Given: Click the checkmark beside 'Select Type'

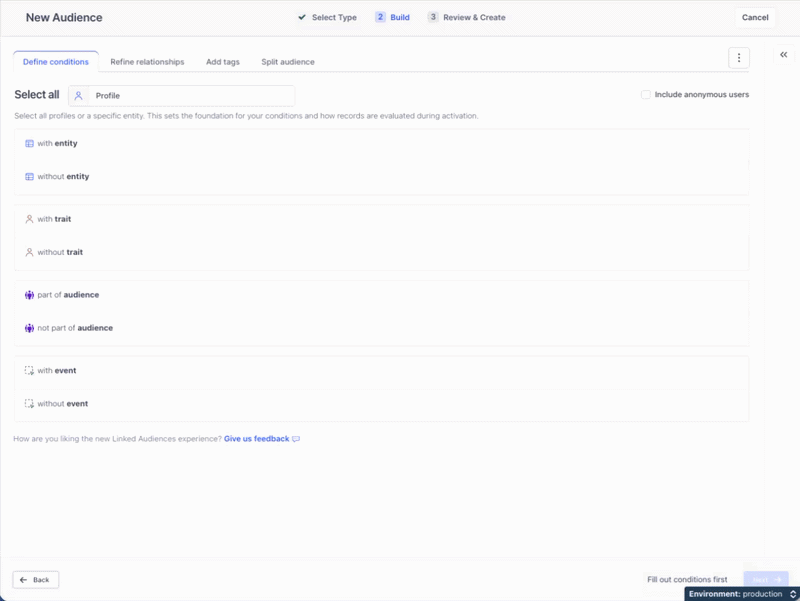Looking at the screenshot, I should [302, 17].
